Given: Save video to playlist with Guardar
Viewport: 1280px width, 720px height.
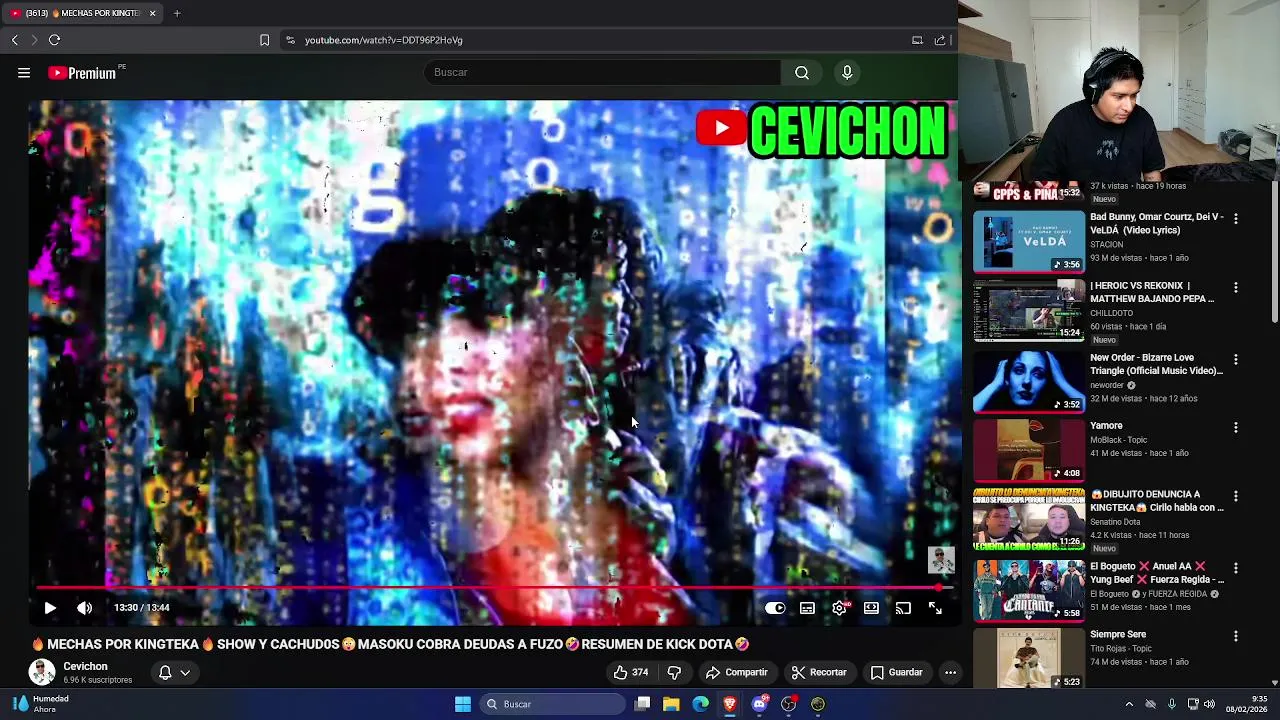Looking at the screenshot, I should coord(897,673).
